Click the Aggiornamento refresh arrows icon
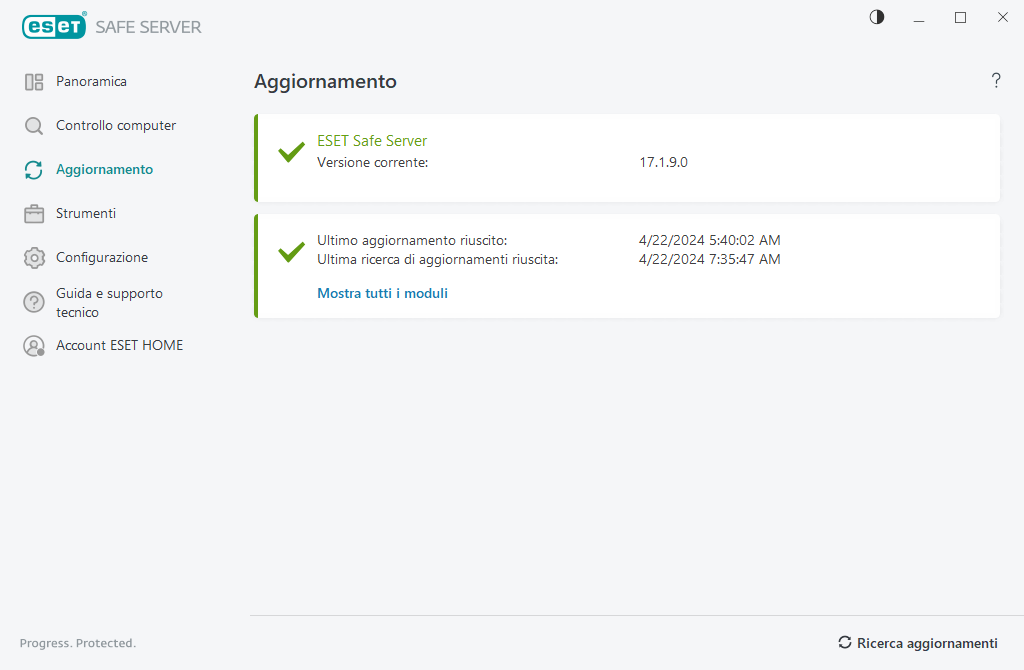The width and height of the screenshot is (1024, 670). coord(34,170)
